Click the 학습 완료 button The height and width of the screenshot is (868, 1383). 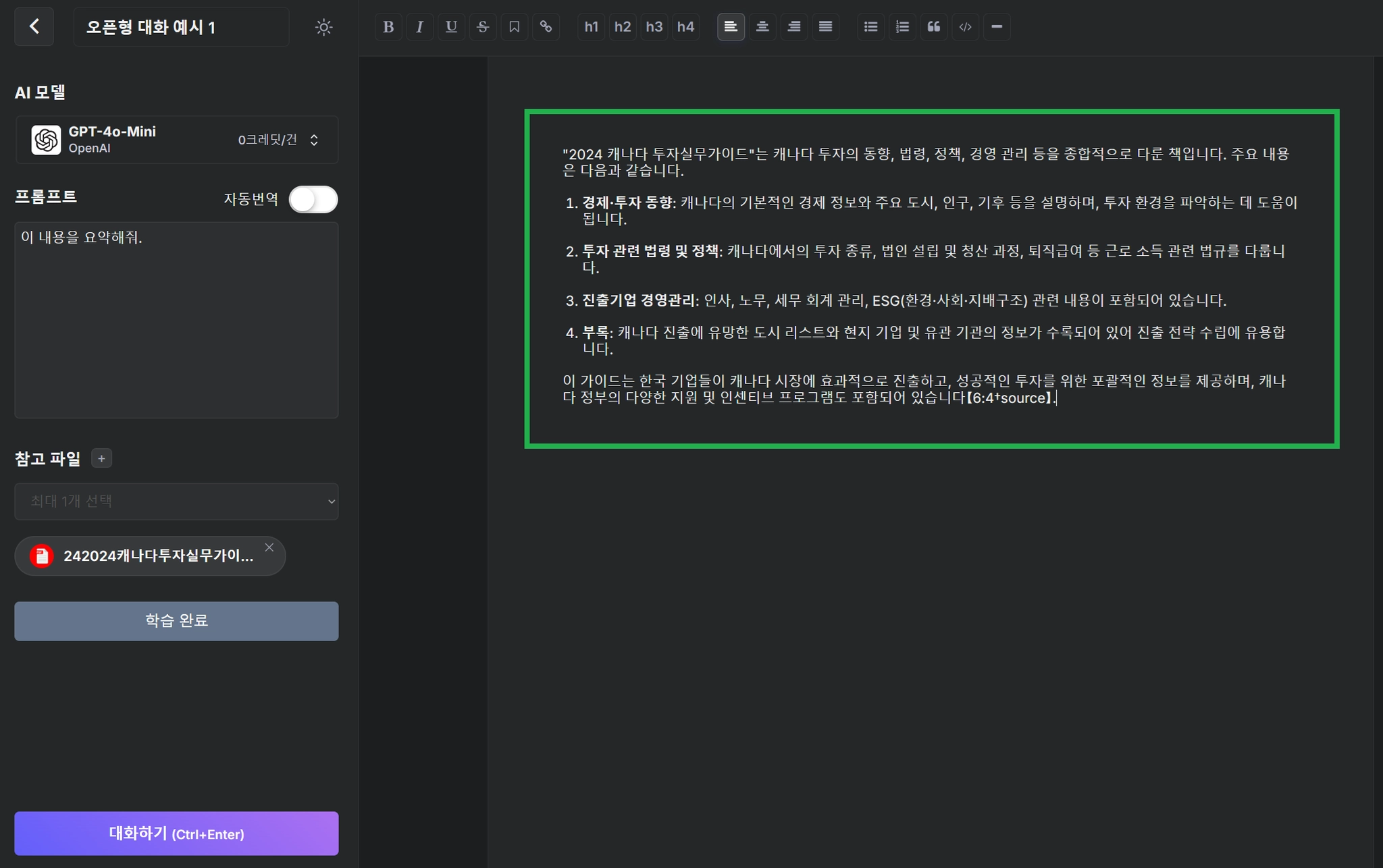coord(176,621)
